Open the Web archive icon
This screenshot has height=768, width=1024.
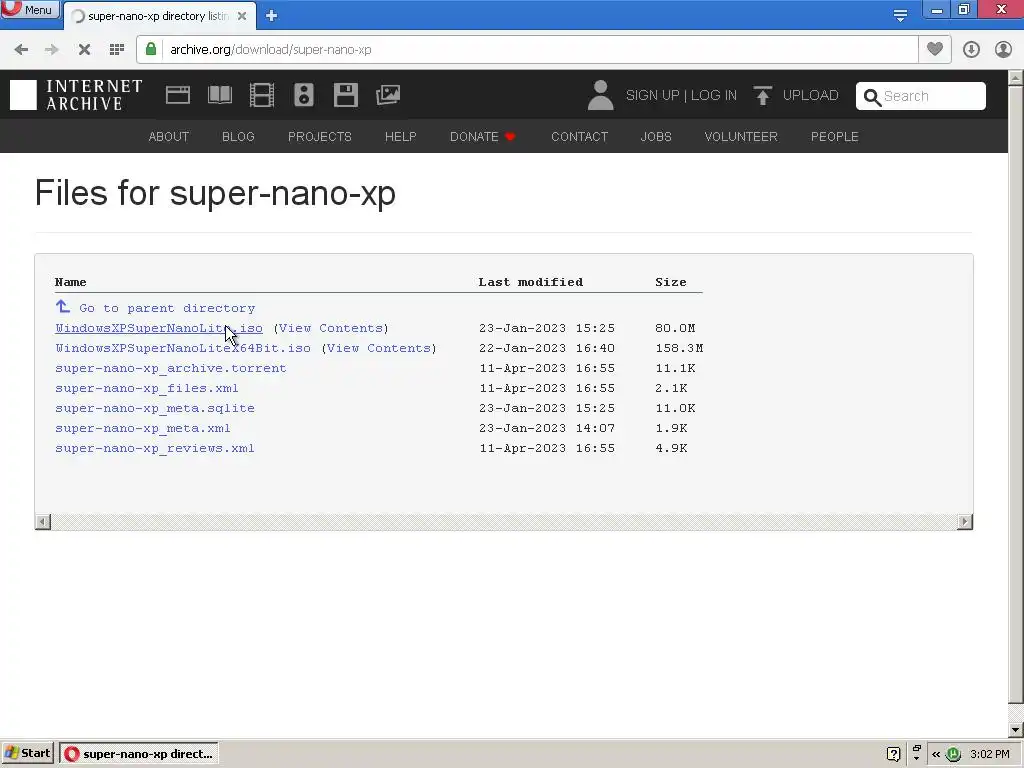coord(178,95)
